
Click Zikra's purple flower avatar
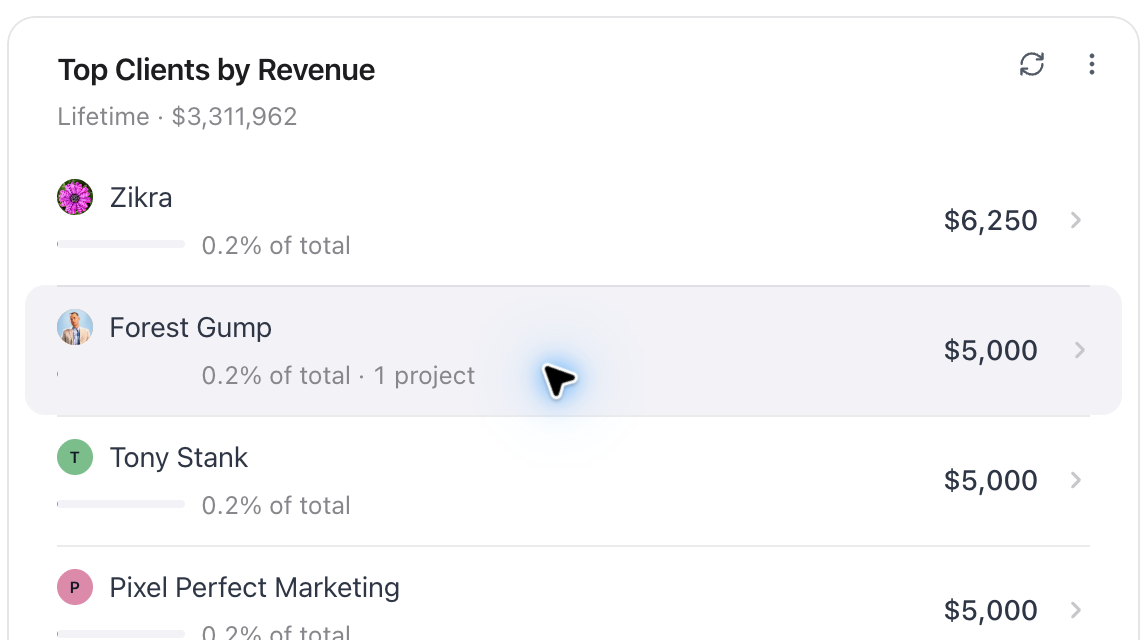[x=75, y=197]
